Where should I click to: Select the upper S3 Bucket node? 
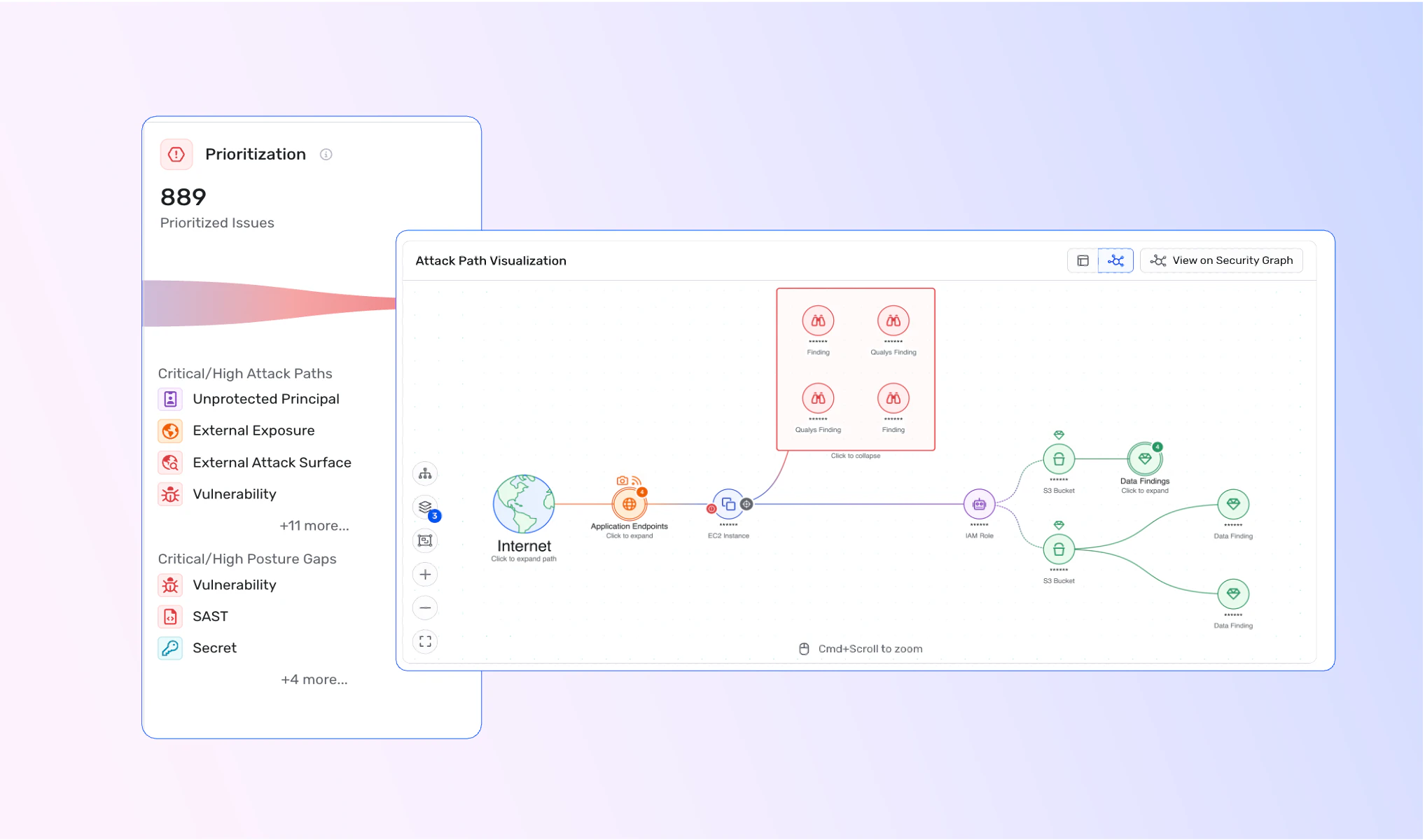click(1059, 459)
